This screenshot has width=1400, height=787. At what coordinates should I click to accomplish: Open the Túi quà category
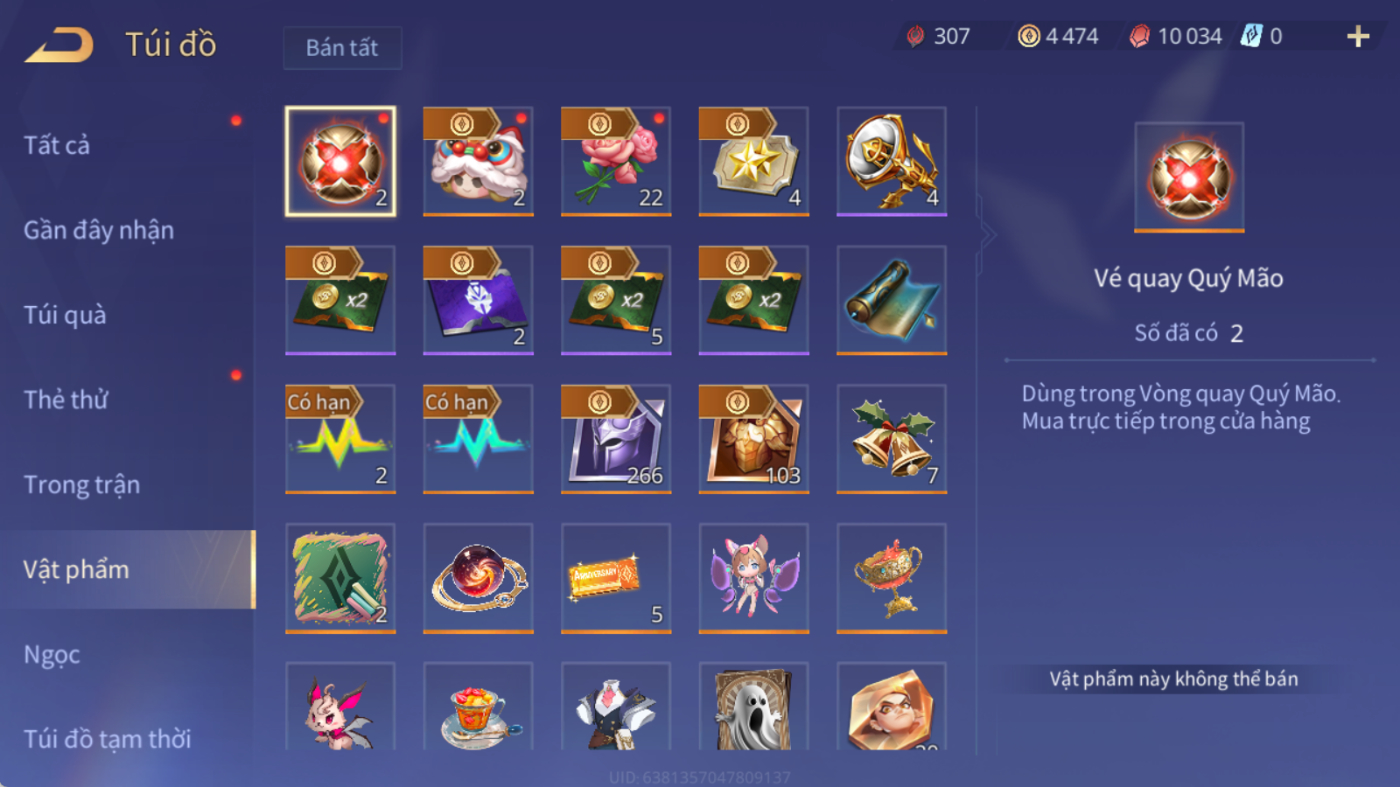65,315
